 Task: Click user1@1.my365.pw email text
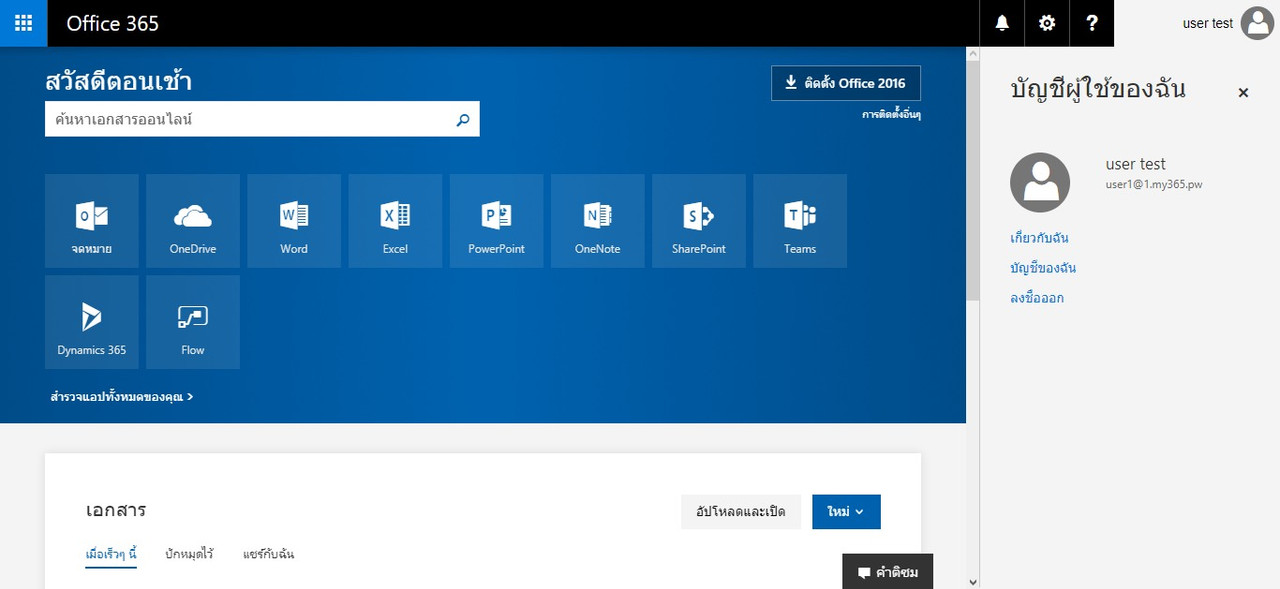(x=1154, y=185)
